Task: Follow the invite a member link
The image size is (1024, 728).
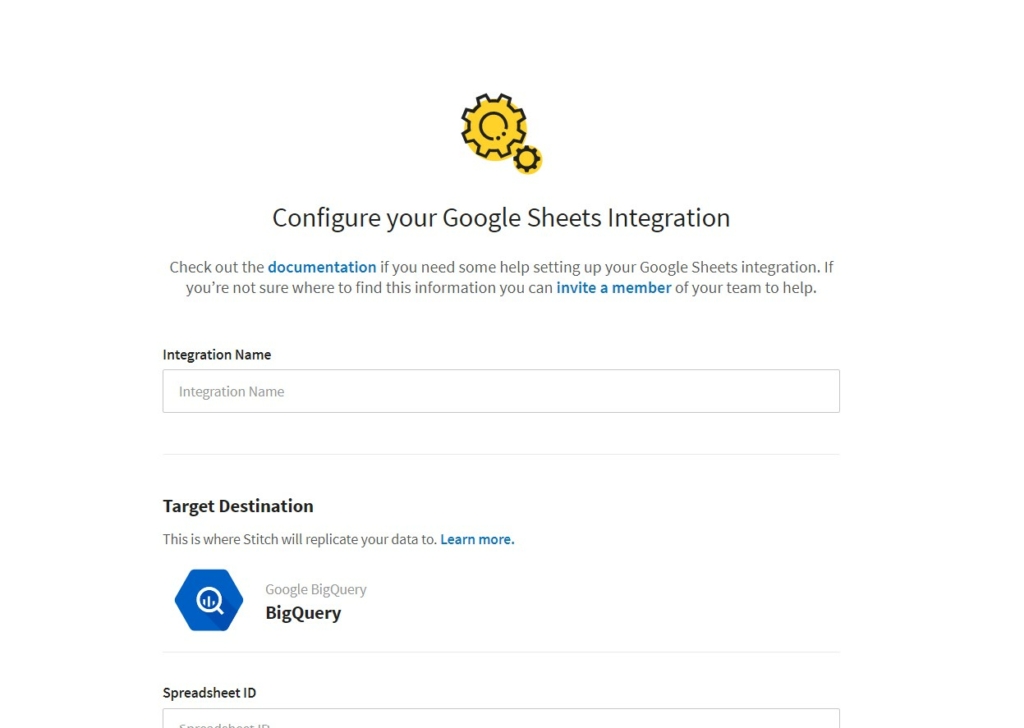Action: click(x=613, y=288)
